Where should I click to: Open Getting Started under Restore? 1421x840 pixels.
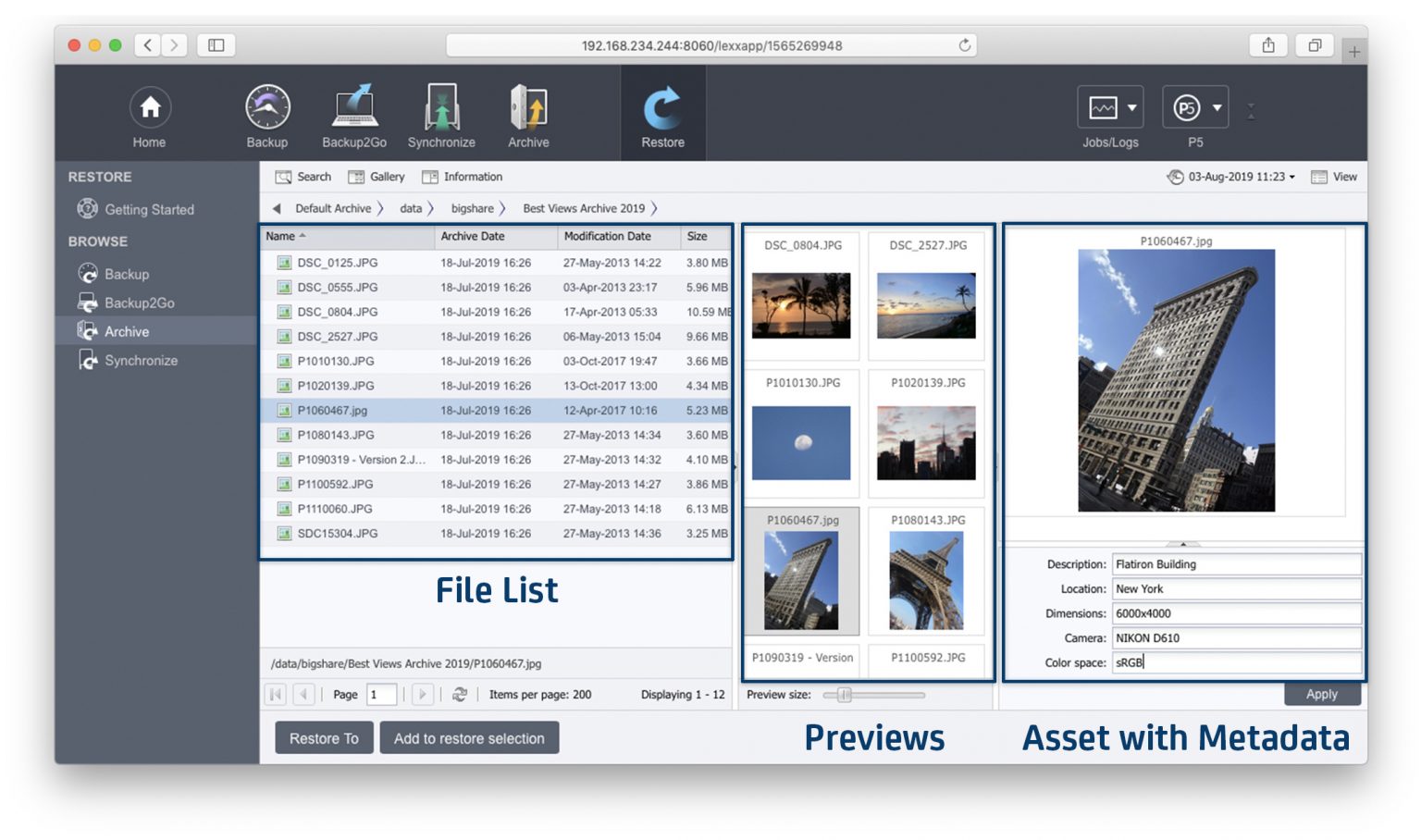point(149,209)
